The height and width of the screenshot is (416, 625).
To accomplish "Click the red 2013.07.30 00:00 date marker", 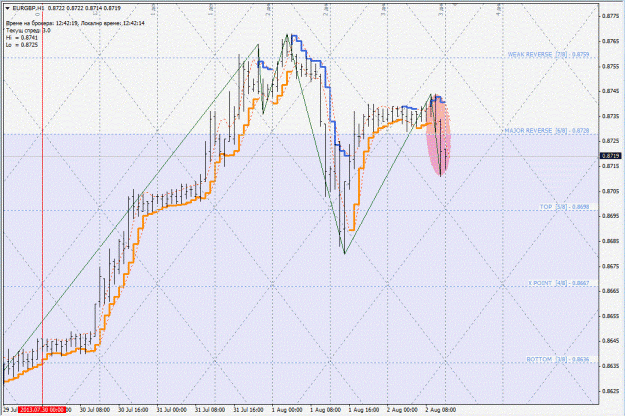I will pyautogui.click(x=42, y=410).
